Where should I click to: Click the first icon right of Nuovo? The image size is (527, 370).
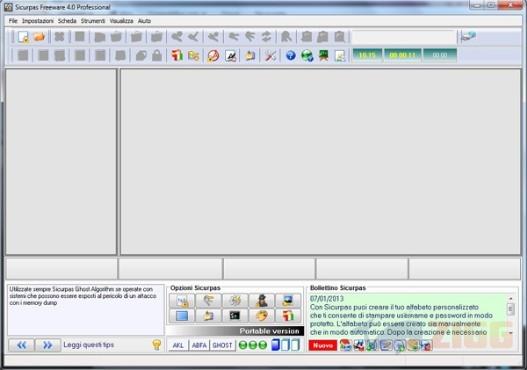[x=345, y=345]
